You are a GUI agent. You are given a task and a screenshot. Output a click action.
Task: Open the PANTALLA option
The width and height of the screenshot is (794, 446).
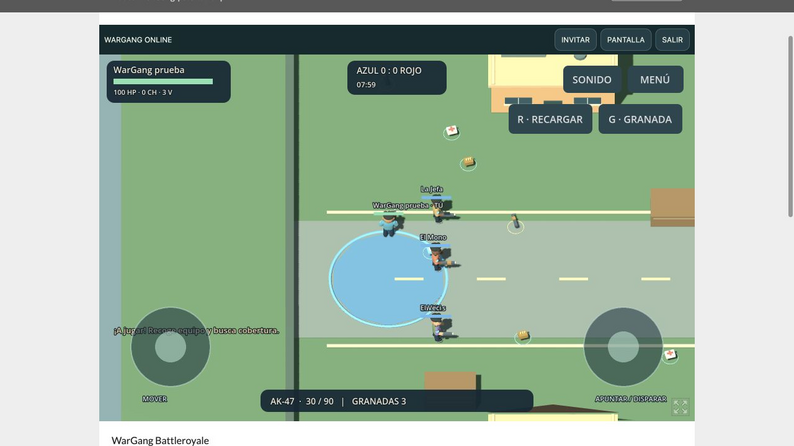pyautogui.click(x=626, y=39)
